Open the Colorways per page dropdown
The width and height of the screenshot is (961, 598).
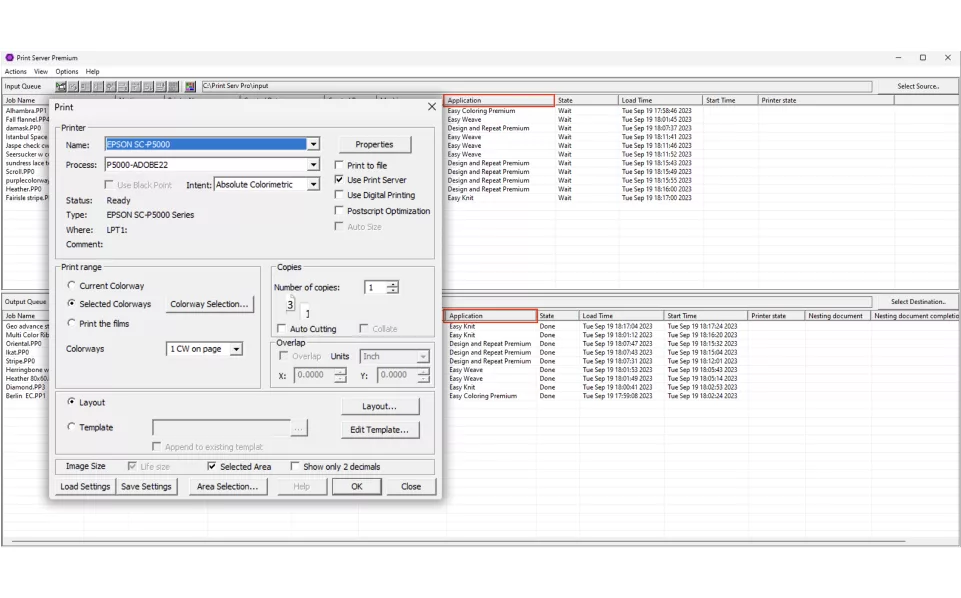(236, 349)
